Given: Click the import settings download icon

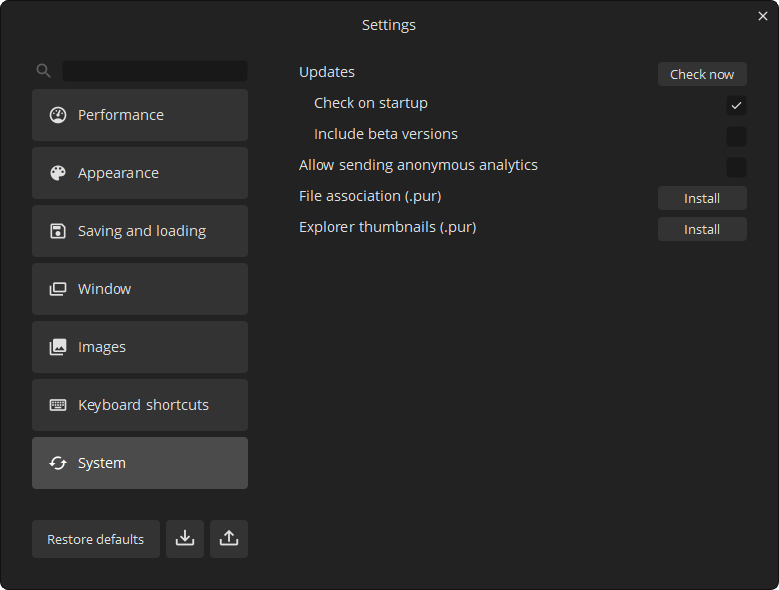Looking at the screenshot, I should click(185, 539).
